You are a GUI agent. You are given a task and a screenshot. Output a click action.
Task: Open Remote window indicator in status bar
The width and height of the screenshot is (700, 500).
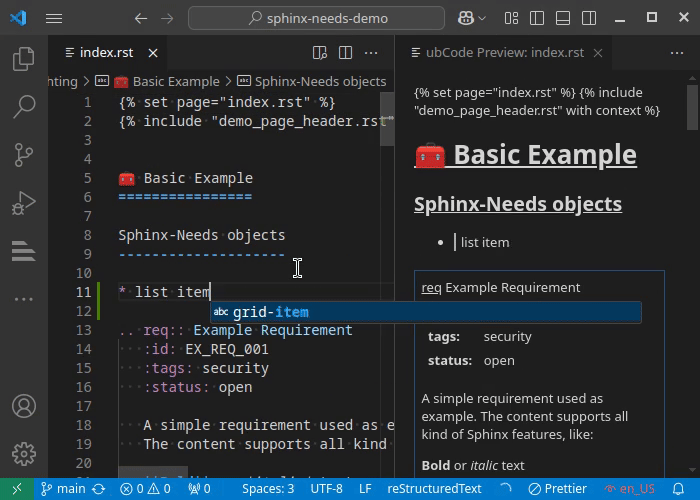pos(17,489)
